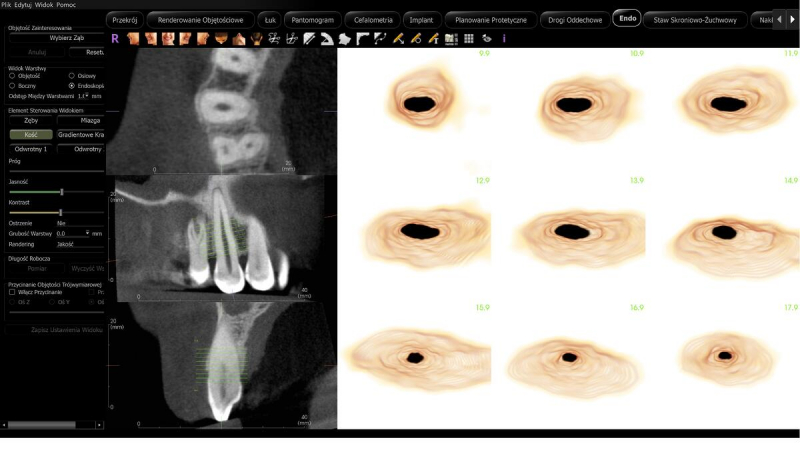This screenshot has width=800, height=450.
Task: Switch to the Implant tab
Action: [x=421, y=20]
